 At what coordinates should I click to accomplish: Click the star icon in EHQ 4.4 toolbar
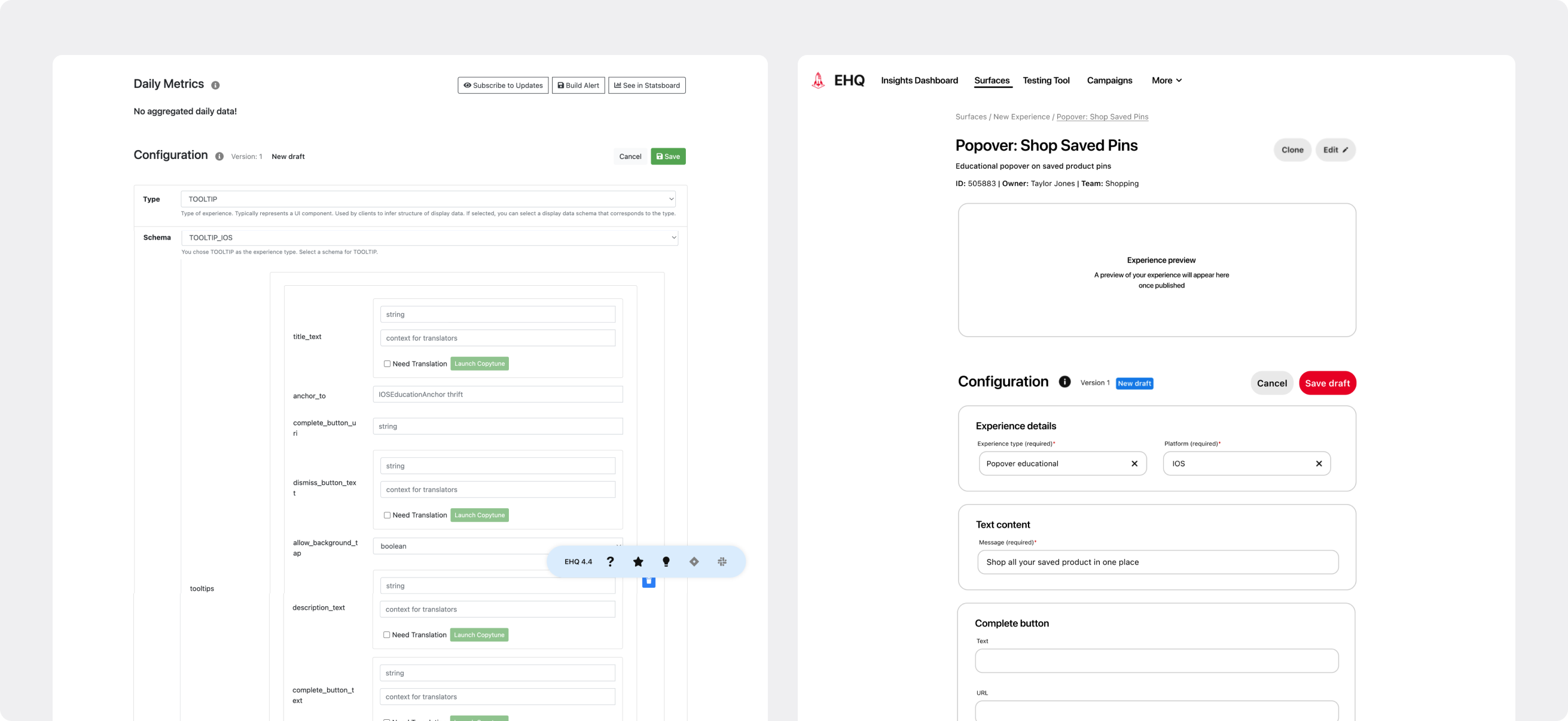tap(638, 561)
